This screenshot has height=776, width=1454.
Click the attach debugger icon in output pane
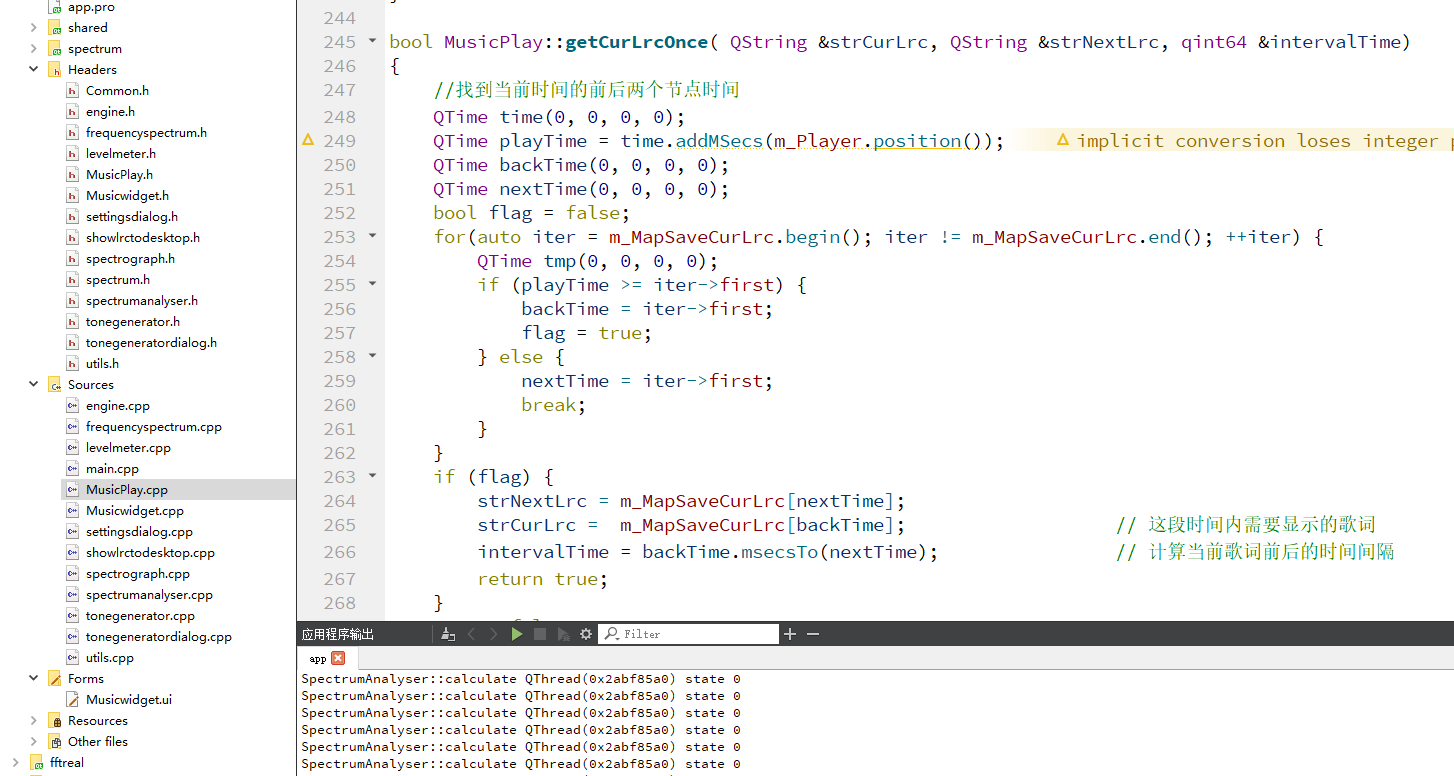[x=563, y=634]
